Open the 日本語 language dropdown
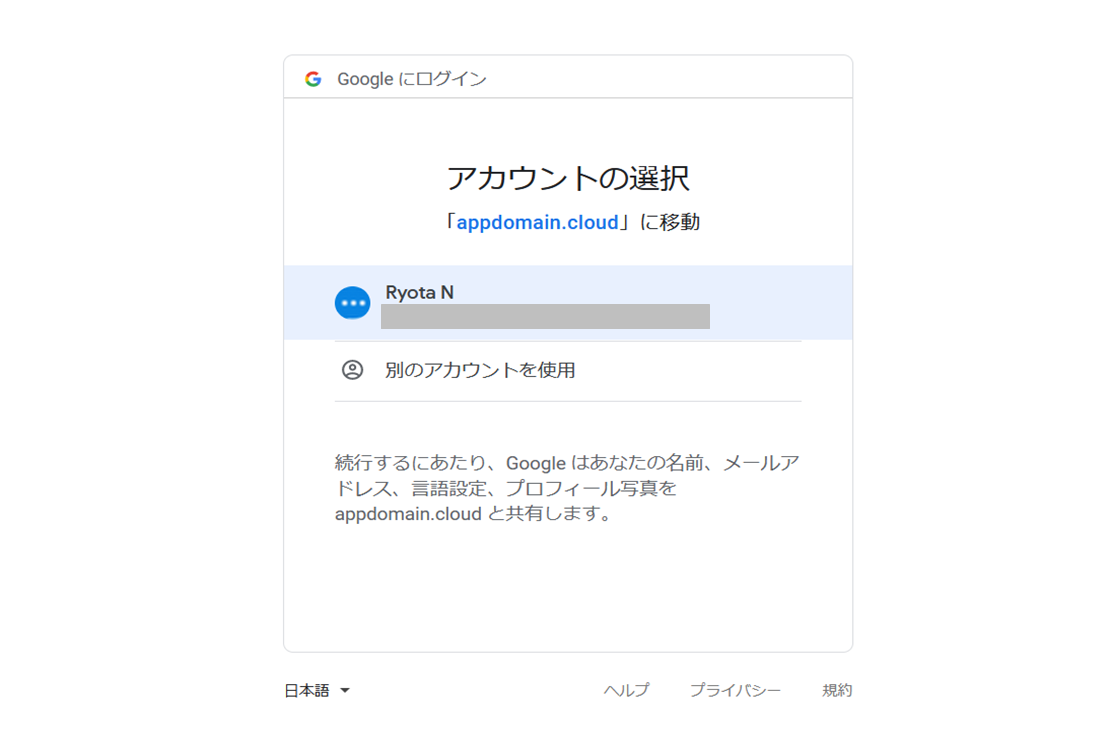The image size is (1114, 740). point(307,691)
